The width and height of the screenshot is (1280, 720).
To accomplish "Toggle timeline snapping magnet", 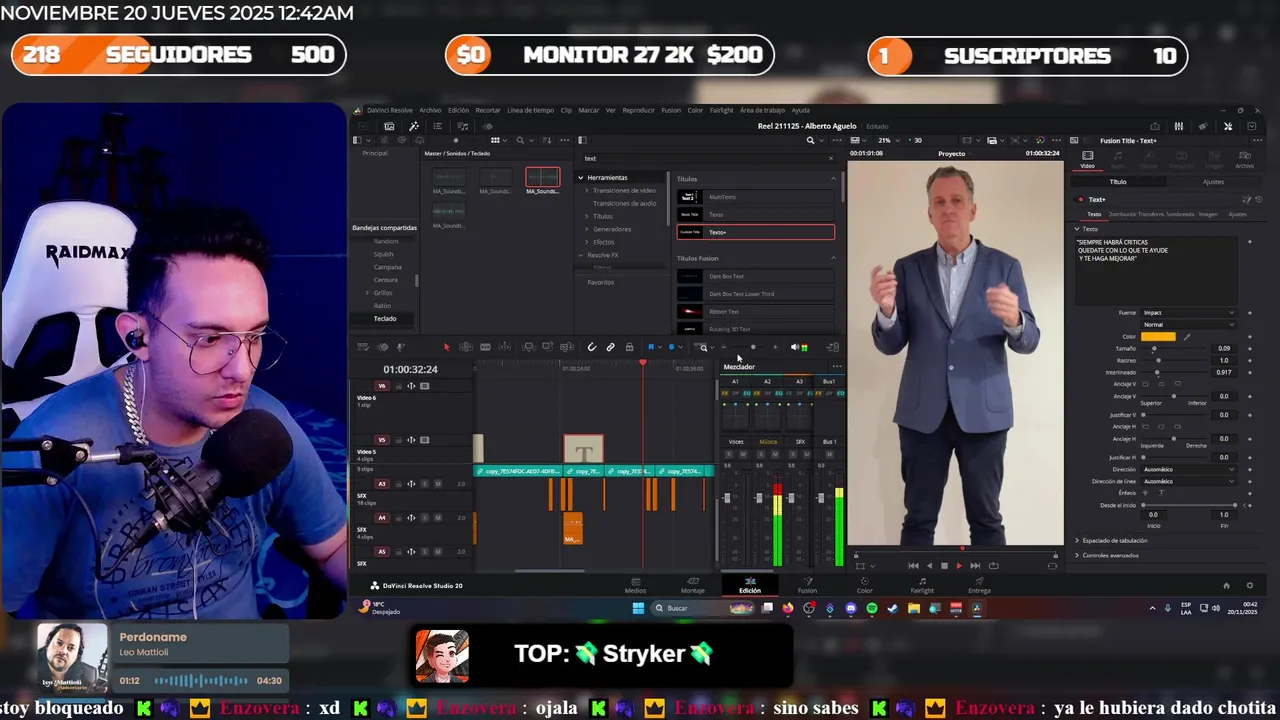I will (592, 347).
